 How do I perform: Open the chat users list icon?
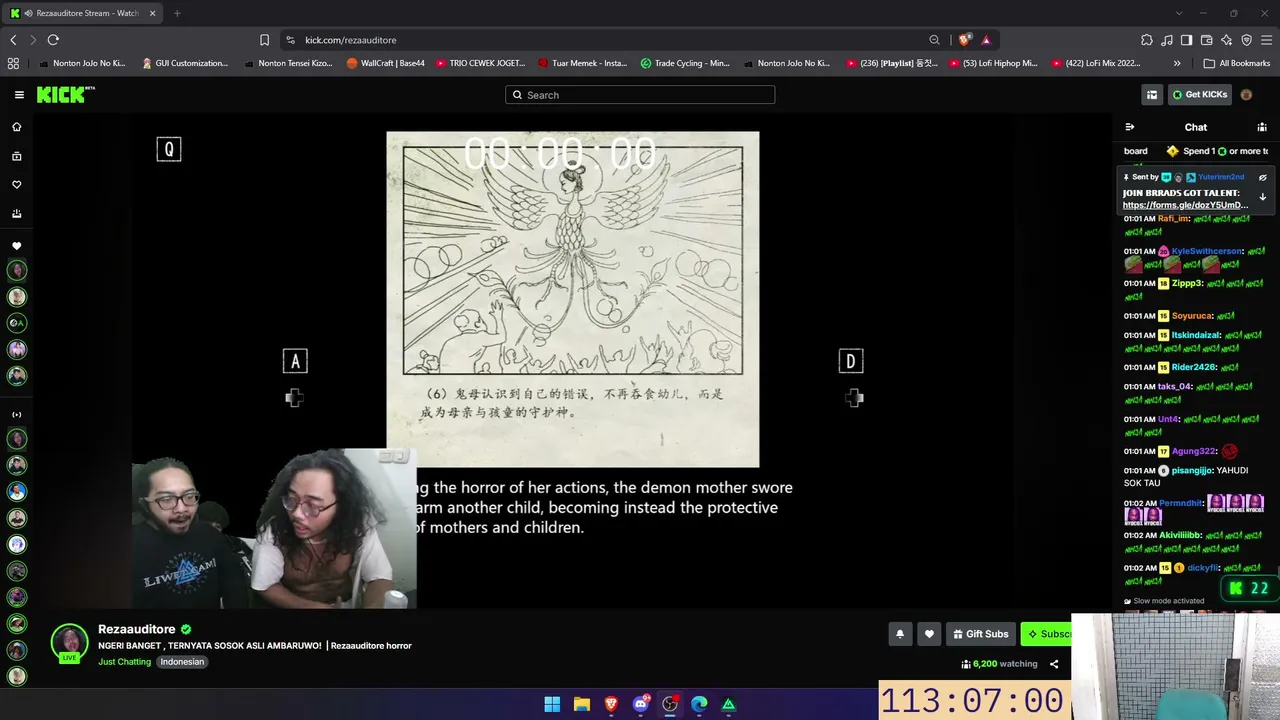[1262, 127]
